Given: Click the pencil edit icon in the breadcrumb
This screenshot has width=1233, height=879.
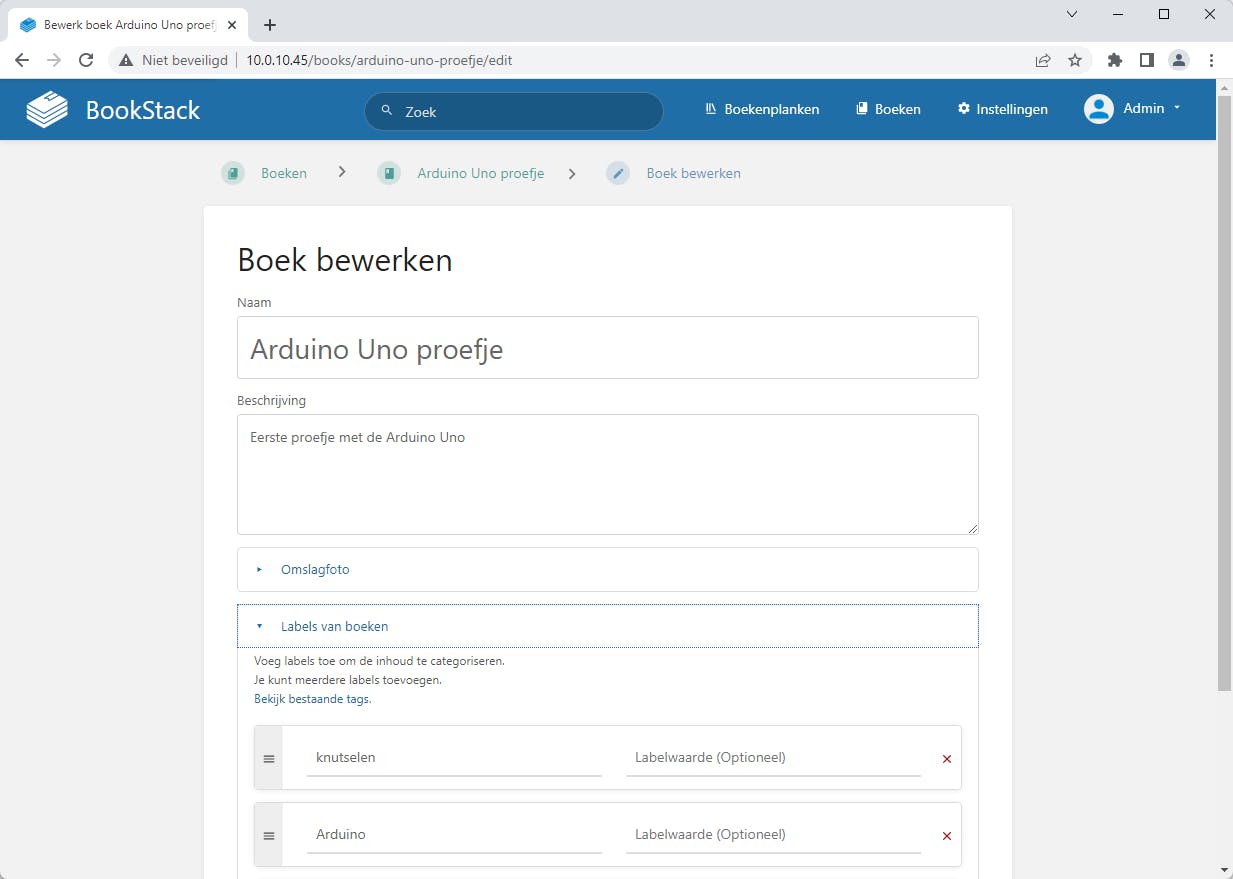Looking at the screenshot, I should pos(617,173).
